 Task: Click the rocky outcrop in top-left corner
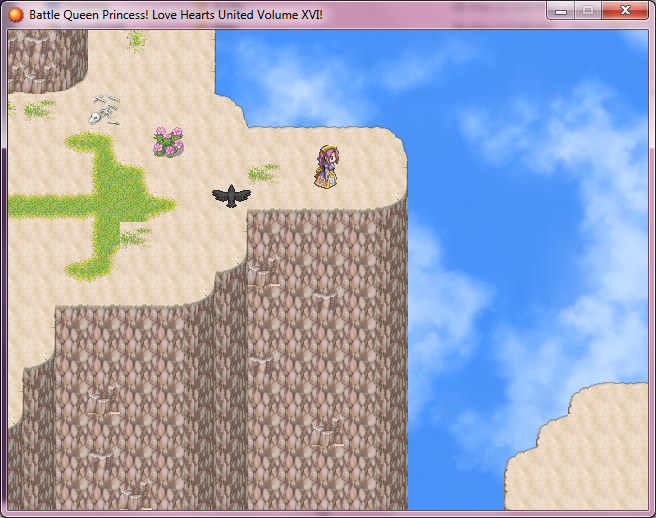45,58
